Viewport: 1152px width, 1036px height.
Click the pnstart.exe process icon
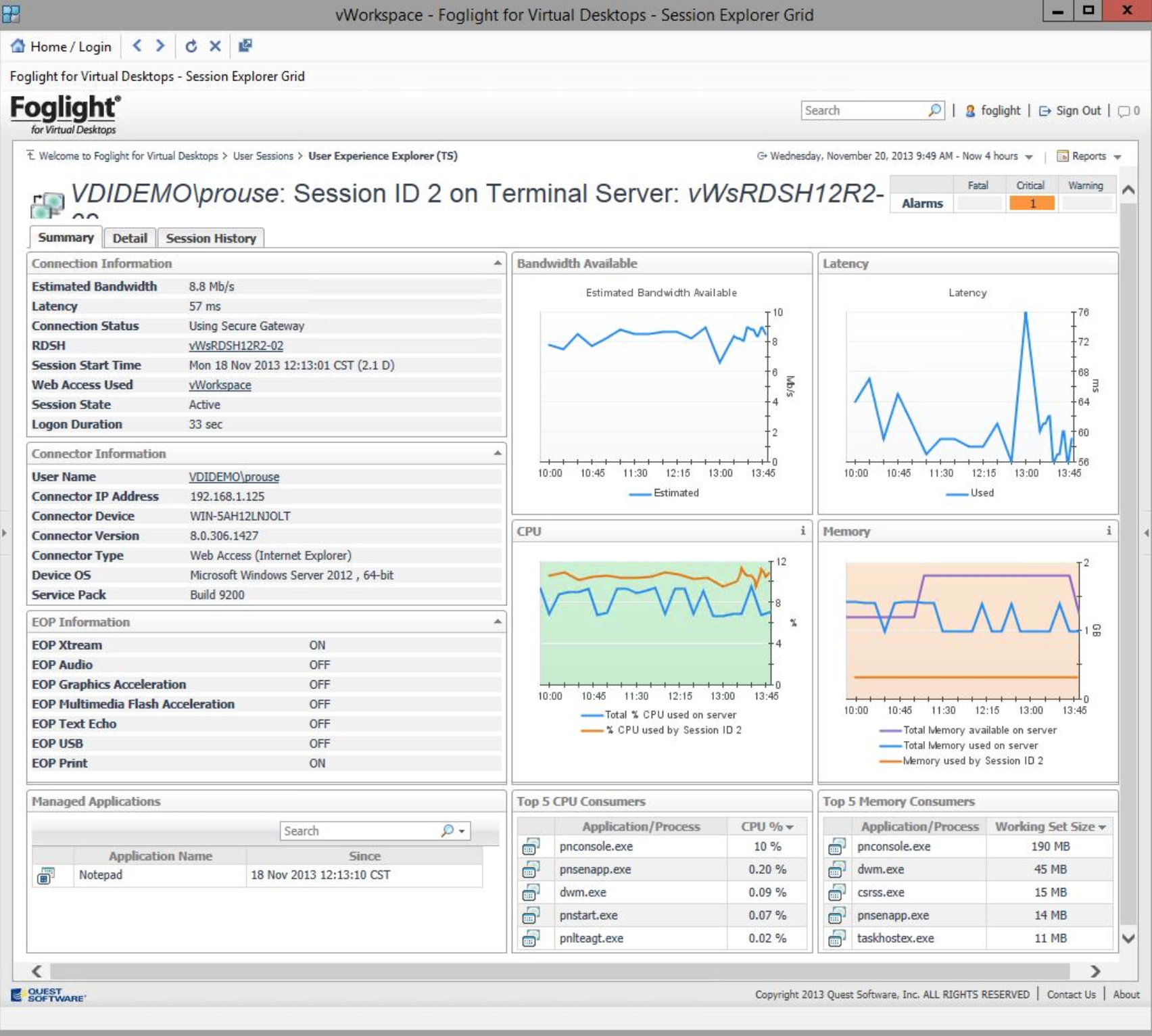tap(531, 916)
